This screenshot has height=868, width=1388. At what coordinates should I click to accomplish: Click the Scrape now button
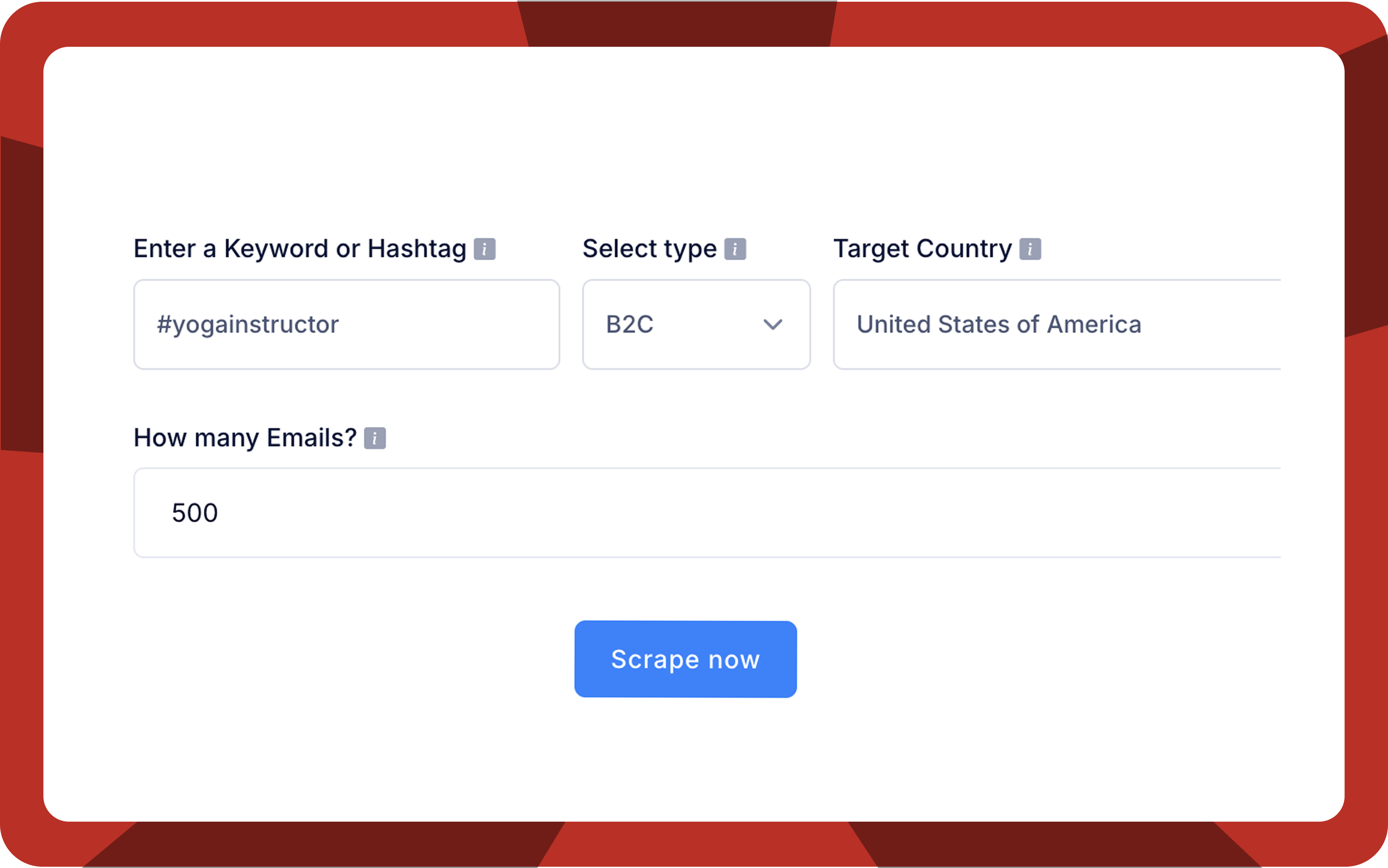pos(685,659)
